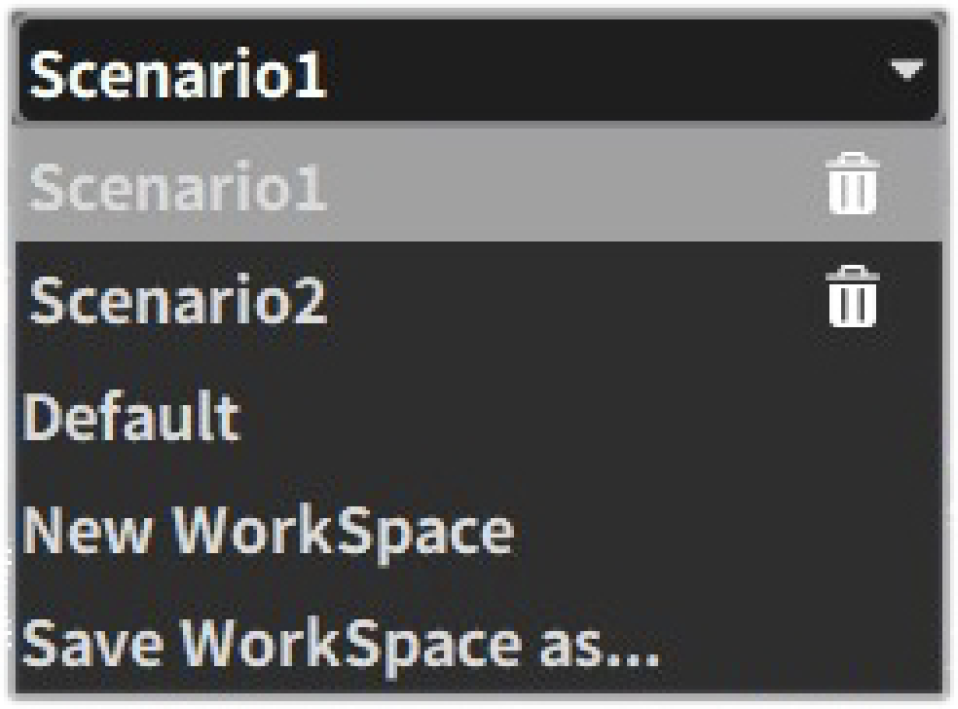The height and width of the screenshot is (709, 958).
Task: Delete the Scenario1 workspace using its trash icon
Action: [852, 185]
